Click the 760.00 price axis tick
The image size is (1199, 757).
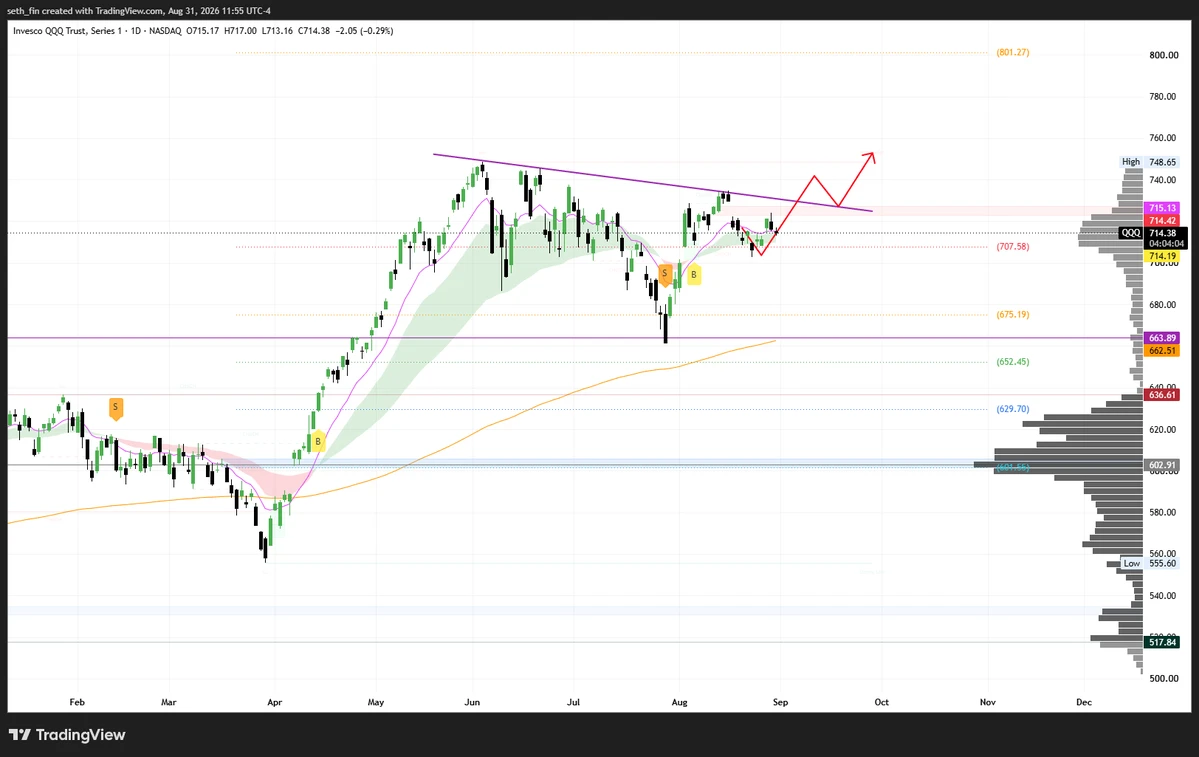(x=1164, y=138)
